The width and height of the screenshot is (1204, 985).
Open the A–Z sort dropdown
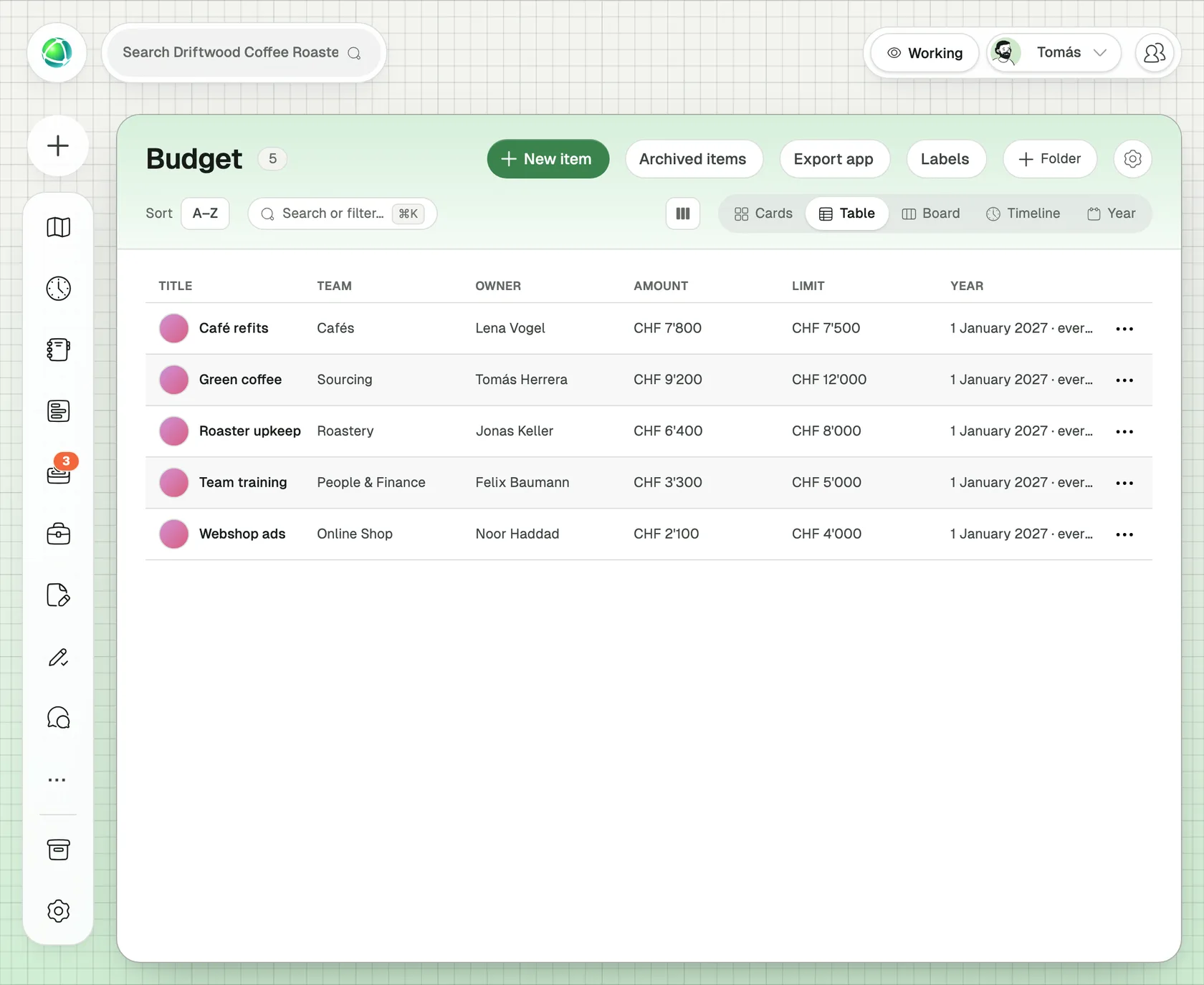pos(205,213)
